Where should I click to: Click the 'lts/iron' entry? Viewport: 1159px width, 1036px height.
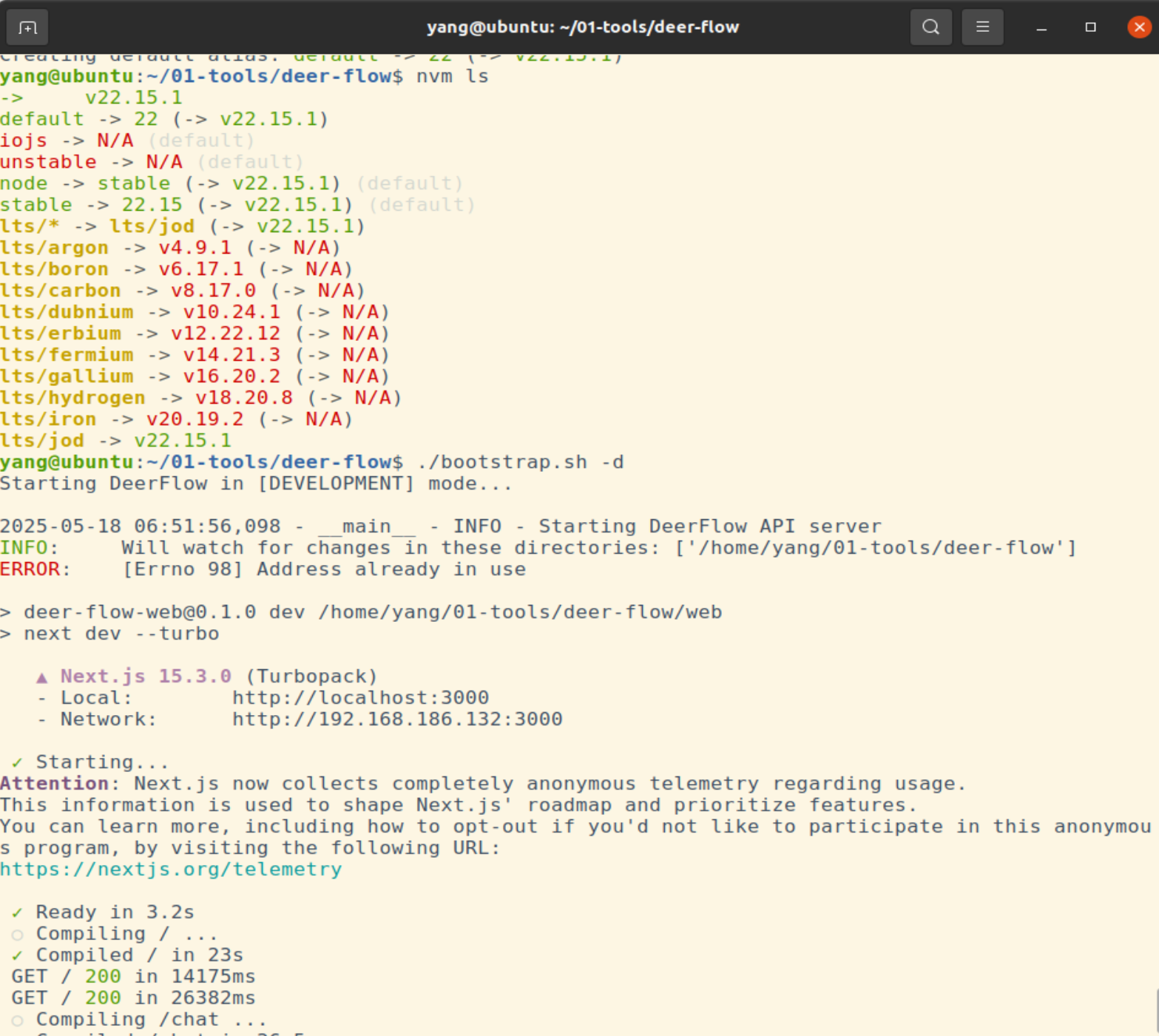(x=176, y=419)
